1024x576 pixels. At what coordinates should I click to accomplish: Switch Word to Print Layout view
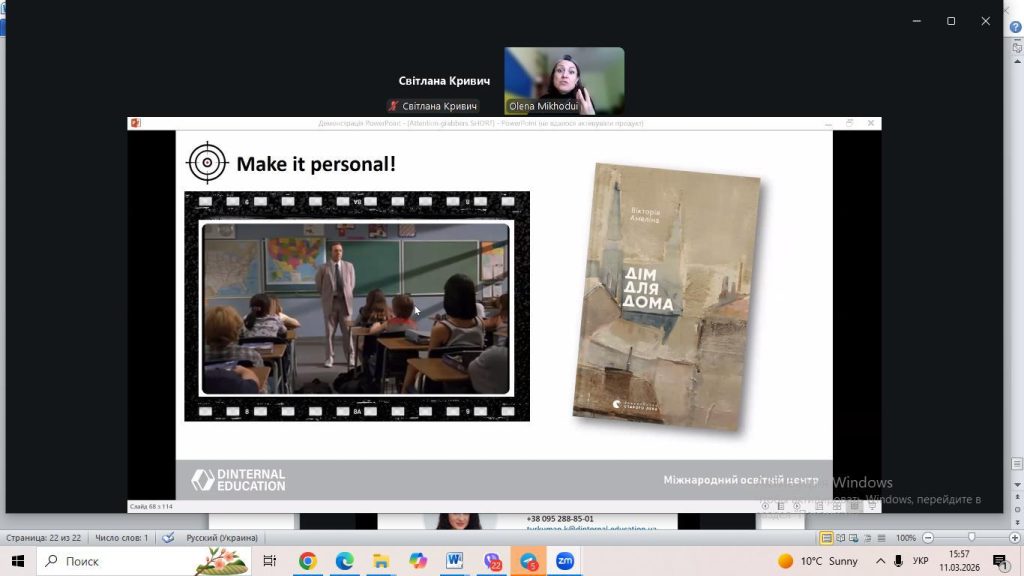[x=826, y=538]
